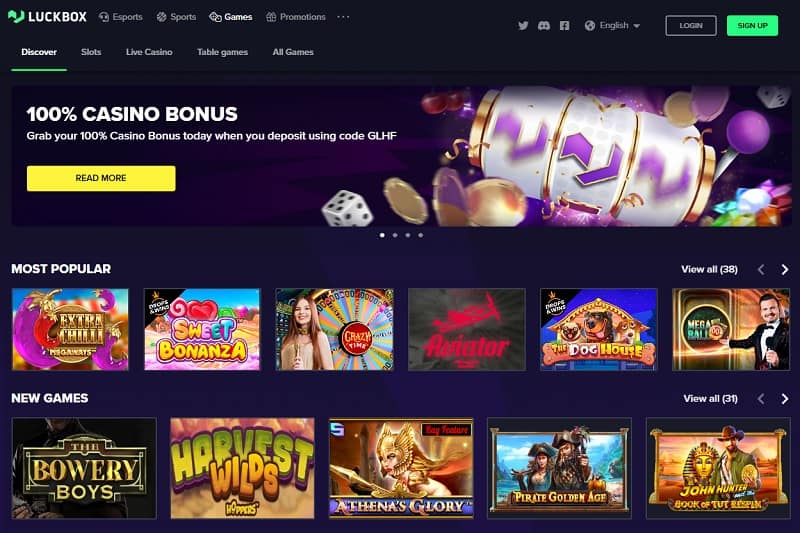Open the Facebook social icon
Screen dimensions: 800x533
pos(564,26)
